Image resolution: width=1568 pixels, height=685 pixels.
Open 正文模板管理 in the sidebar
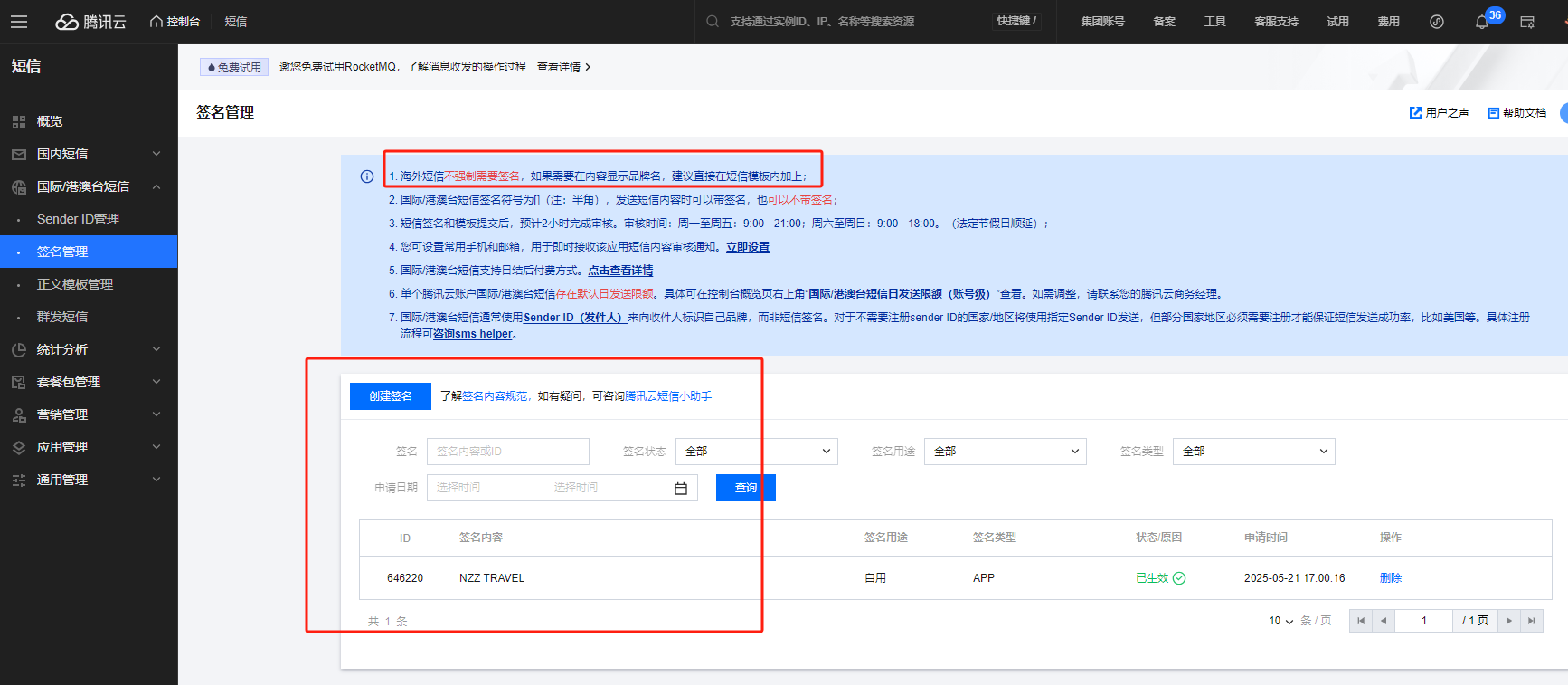point(75,284)
